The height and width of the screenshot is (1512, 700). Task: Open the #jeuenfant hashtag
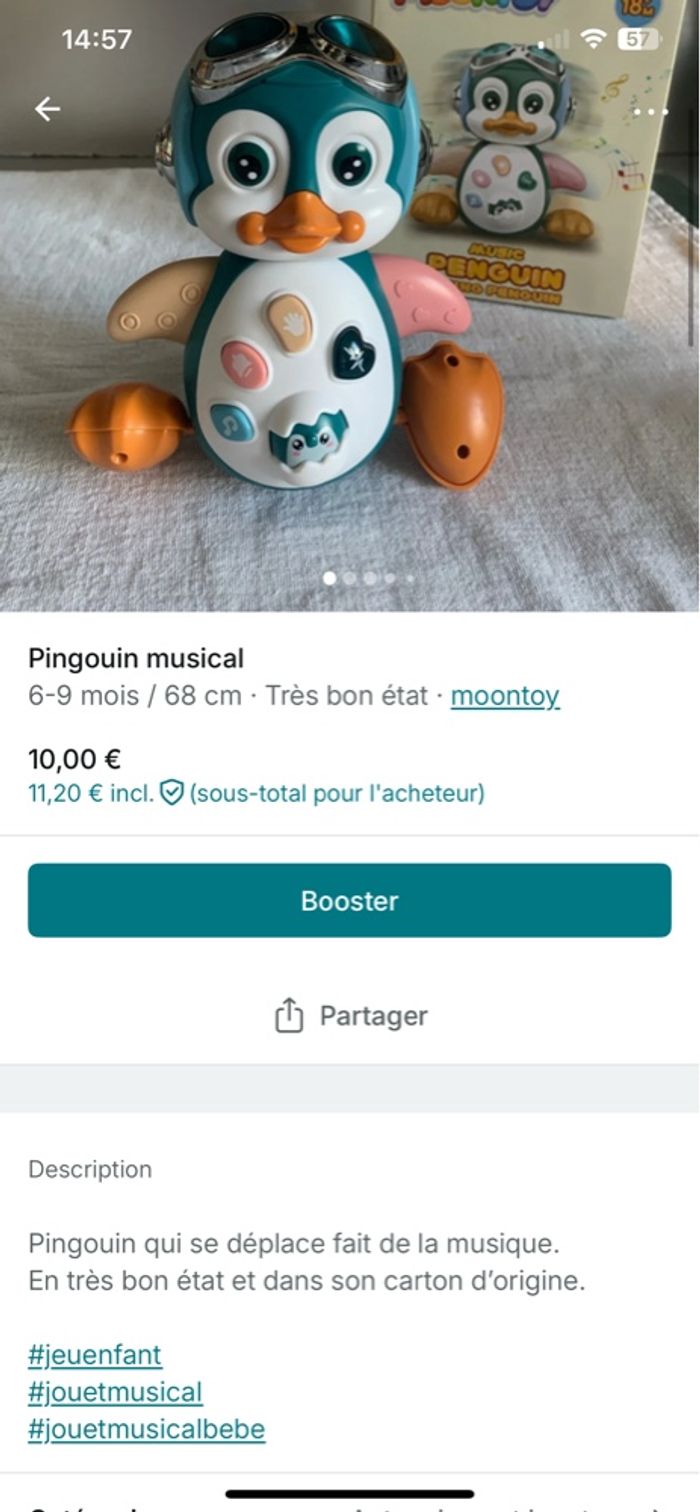click(x=95, y=1356)
